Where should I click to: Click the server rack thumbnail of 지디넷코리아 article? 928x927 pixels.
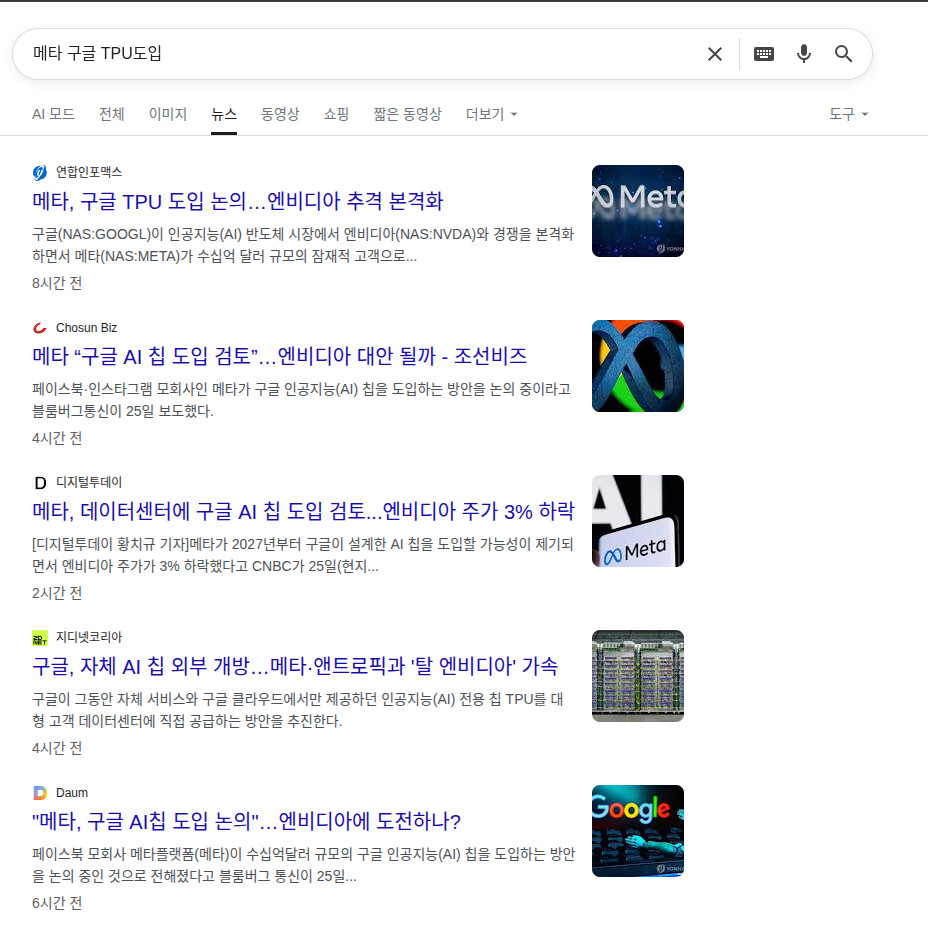click(x=637, y=676)
